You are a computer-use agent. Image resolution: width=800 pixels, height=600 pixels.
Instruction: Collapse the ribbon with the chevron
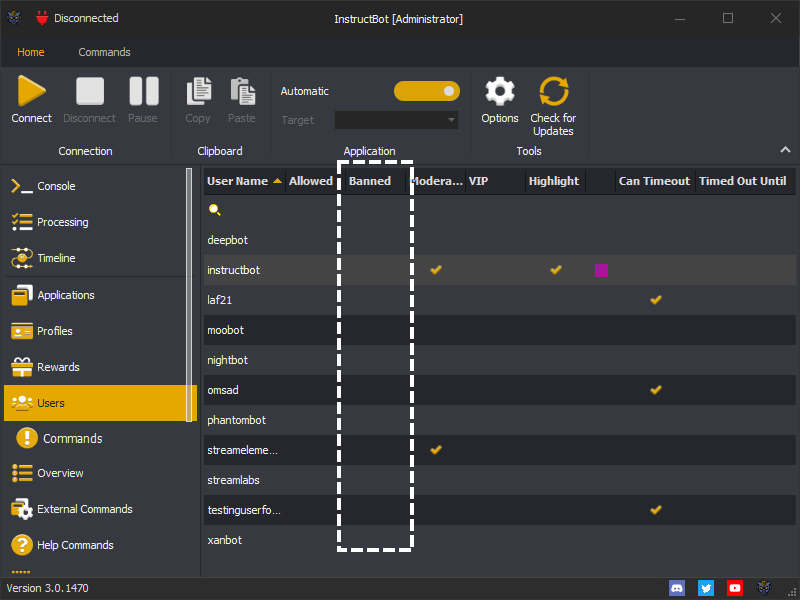tap(785, 150)
